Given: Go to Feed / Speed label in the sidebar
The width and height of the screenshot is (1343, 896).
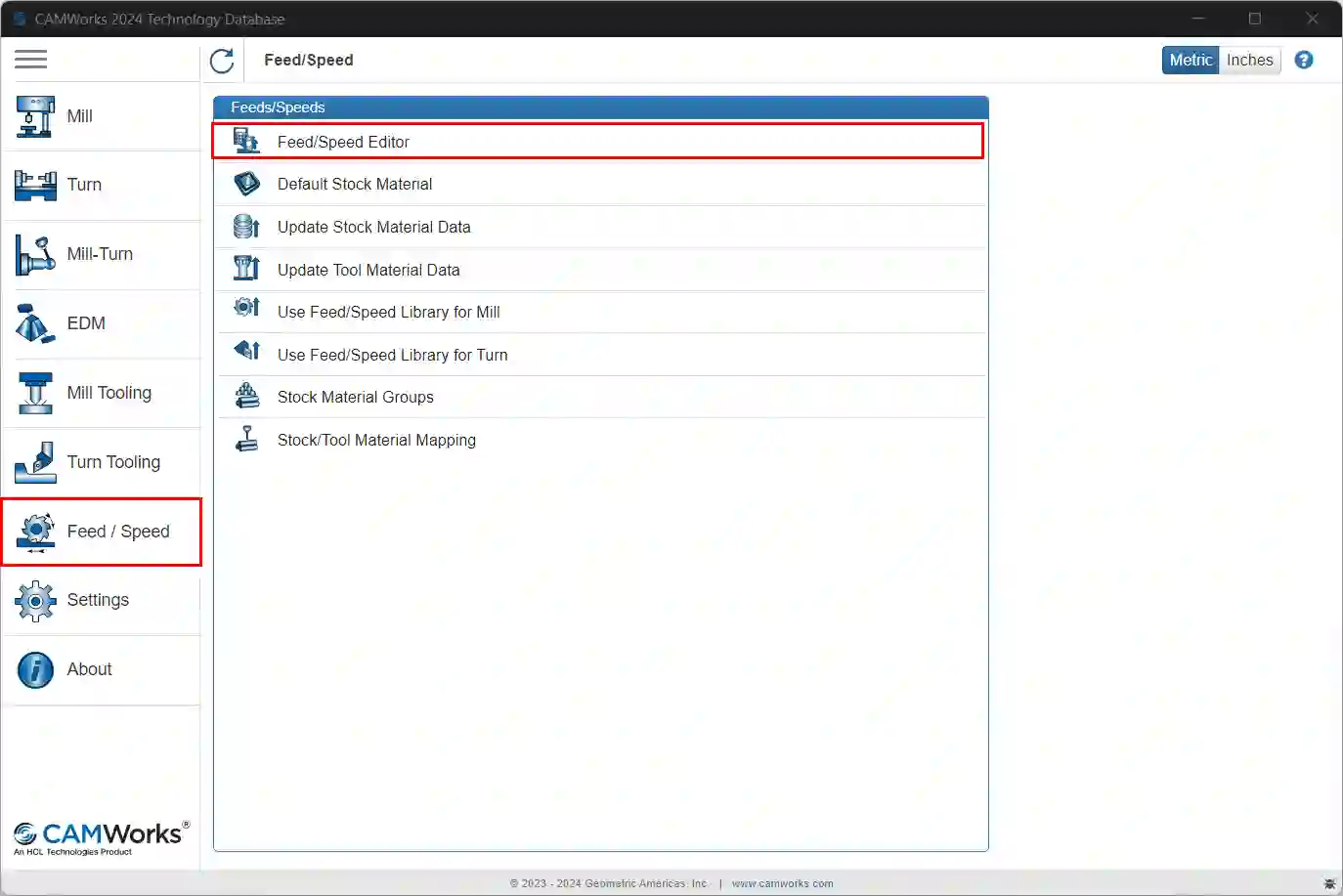Looking at the screenshot, I should [118, 532].
